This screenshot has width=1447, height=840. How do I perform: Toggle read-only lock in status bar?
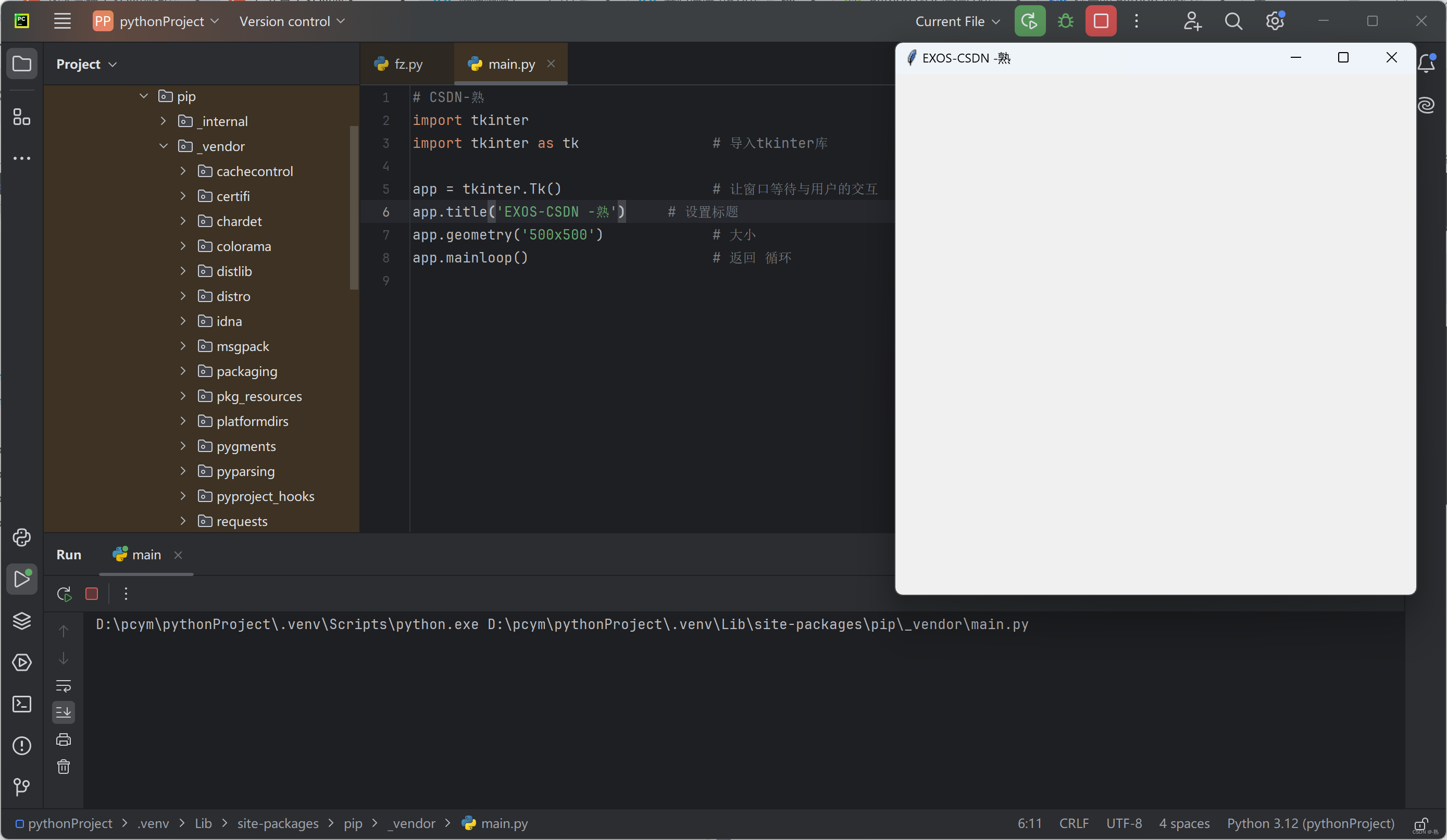tap(1421, 823)
